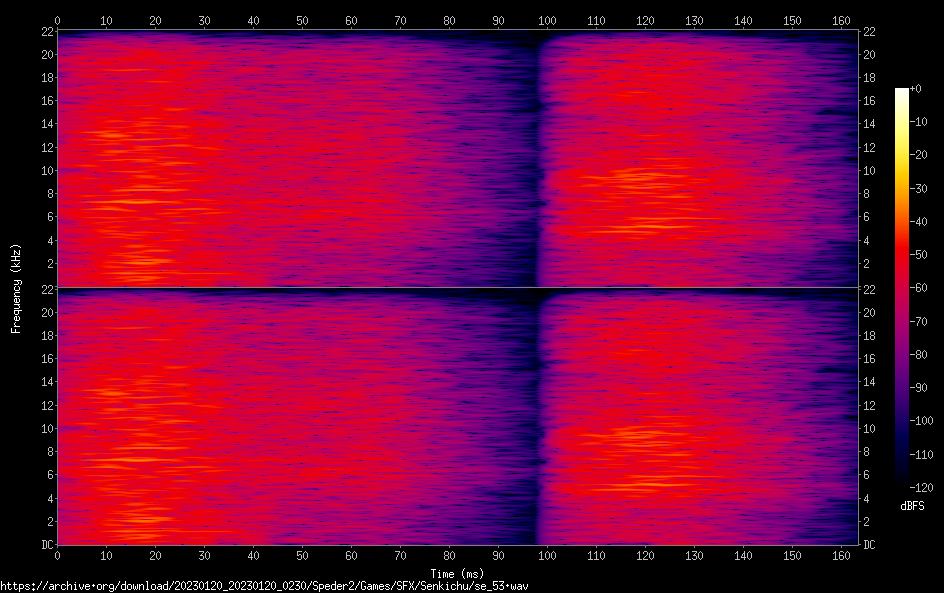Screen dimensions: 944x593
Task: Click the archive.org file URL at the bottom
Action: 264,585
